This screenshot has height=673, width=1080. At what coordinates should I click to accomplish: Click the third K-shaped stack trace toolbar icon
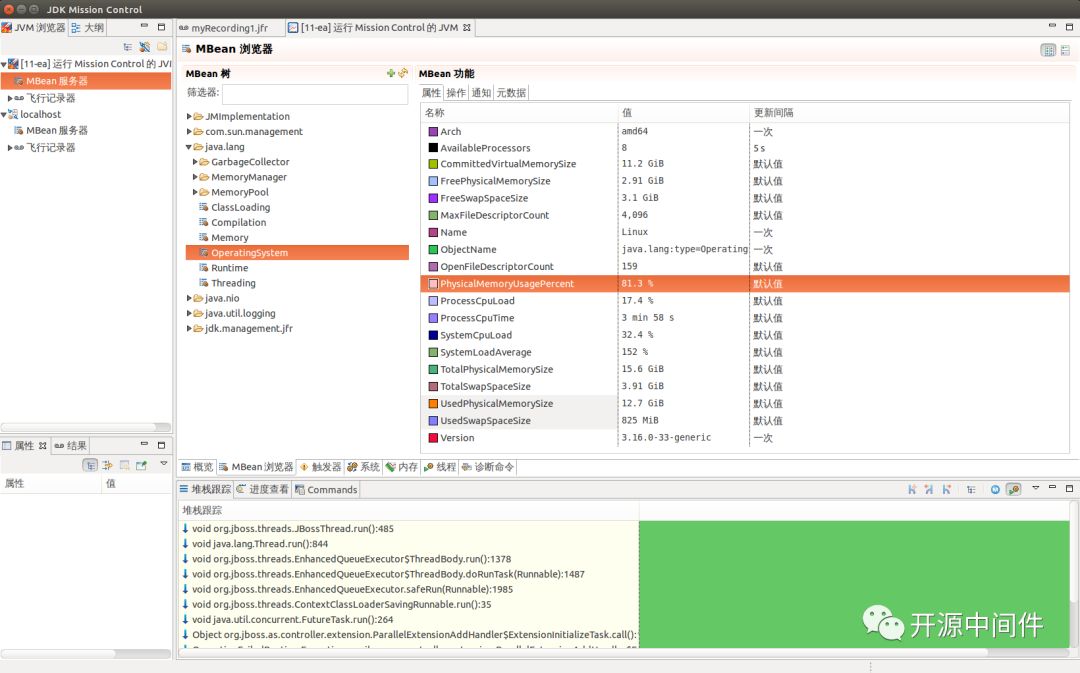click(x=946, y=489)
